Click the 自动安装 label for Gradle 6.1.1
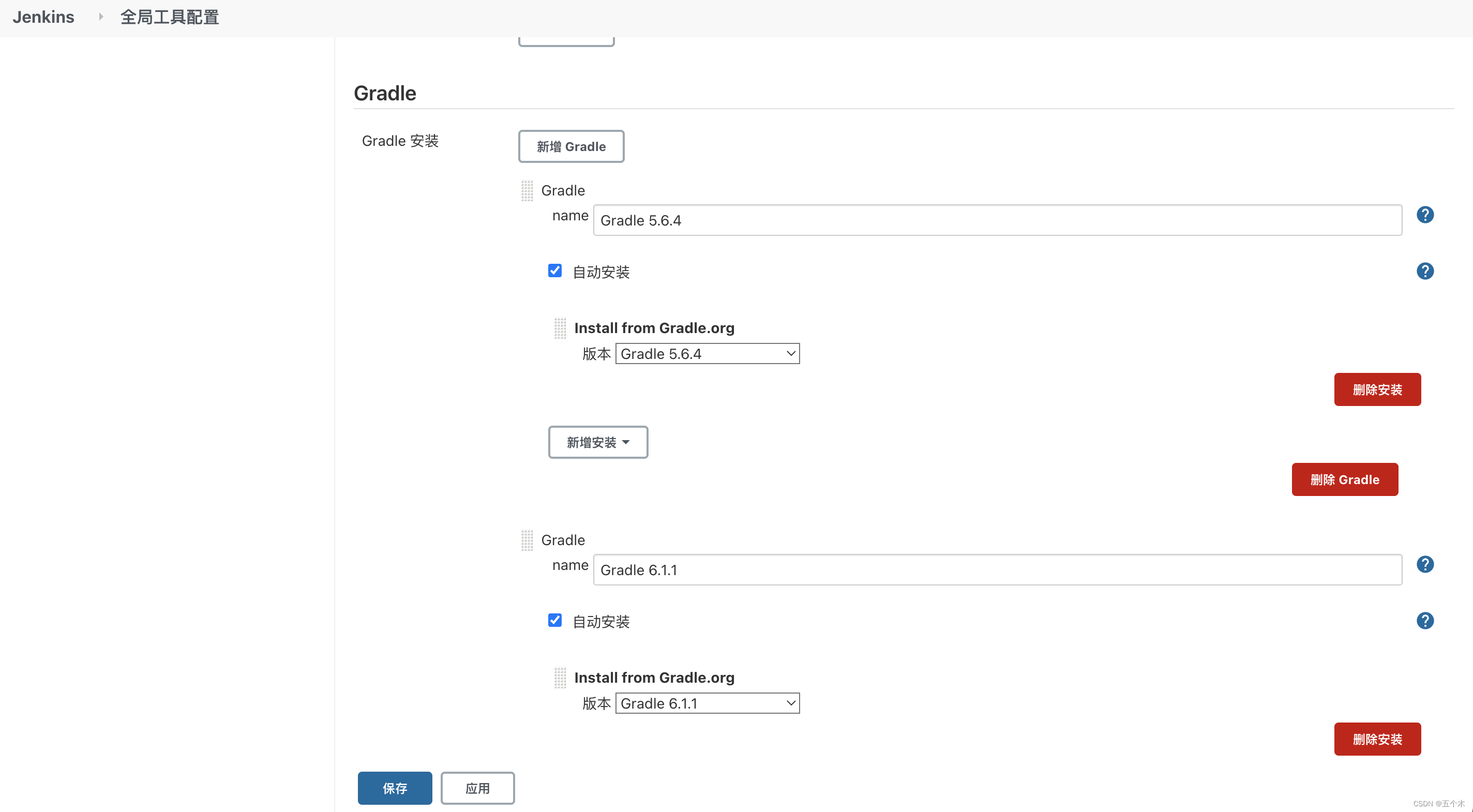Viewport: 1473px width, 812px height. click(x=601, y=622)
